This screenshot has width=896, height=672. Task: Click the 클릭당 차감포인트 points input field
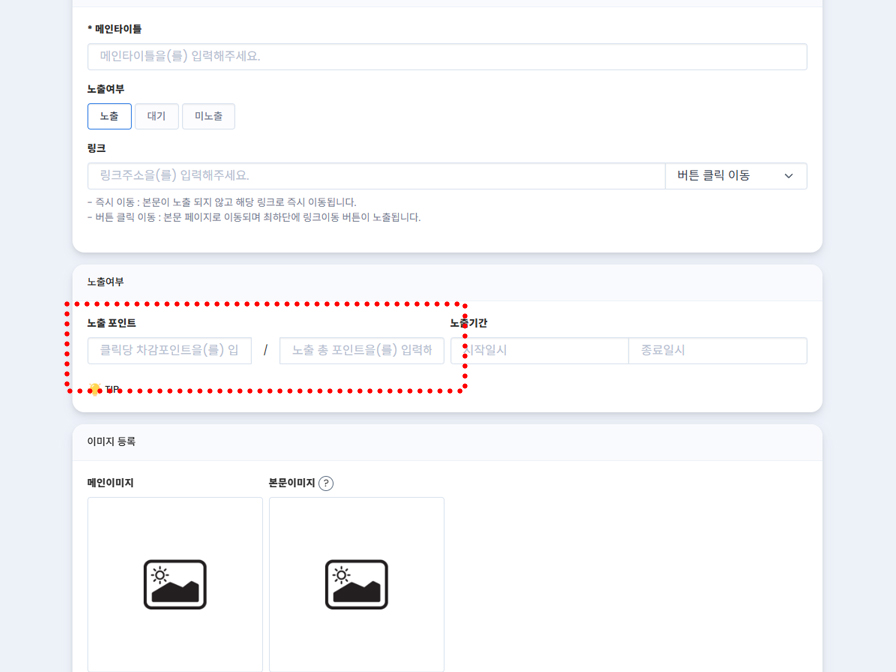pos(169,350)
